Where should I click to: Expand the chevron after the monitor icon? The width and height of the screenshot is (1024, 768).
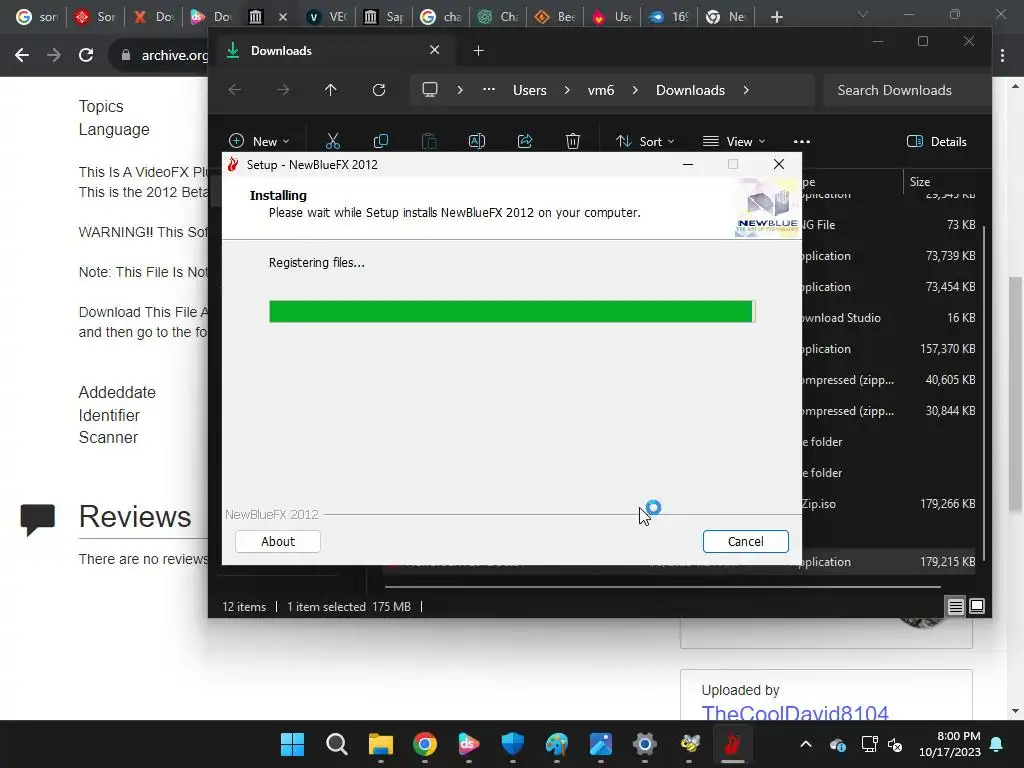[x=460, y=90]
